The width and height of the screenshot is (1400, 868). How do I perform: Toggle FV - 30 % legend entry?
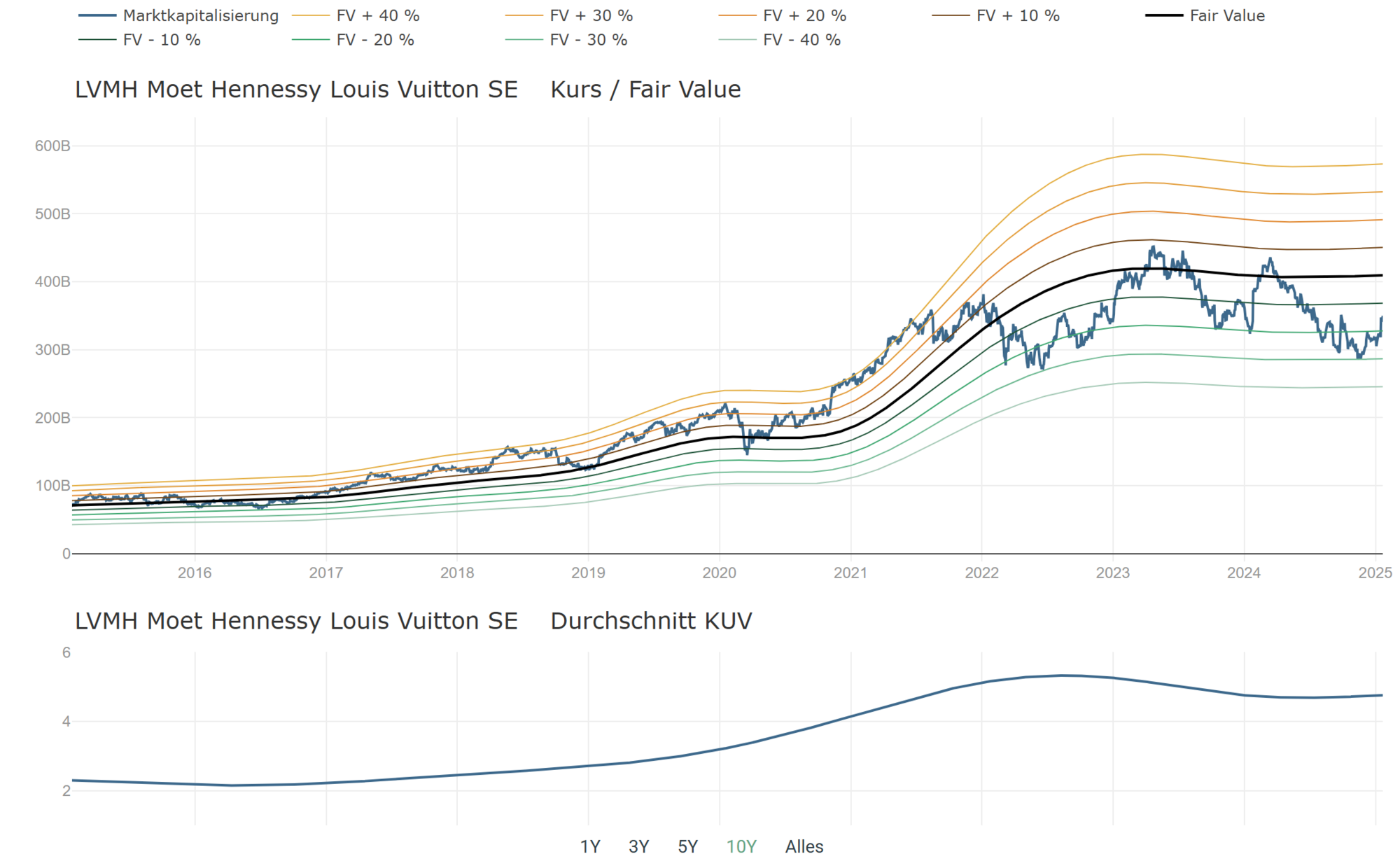point(589,40)
